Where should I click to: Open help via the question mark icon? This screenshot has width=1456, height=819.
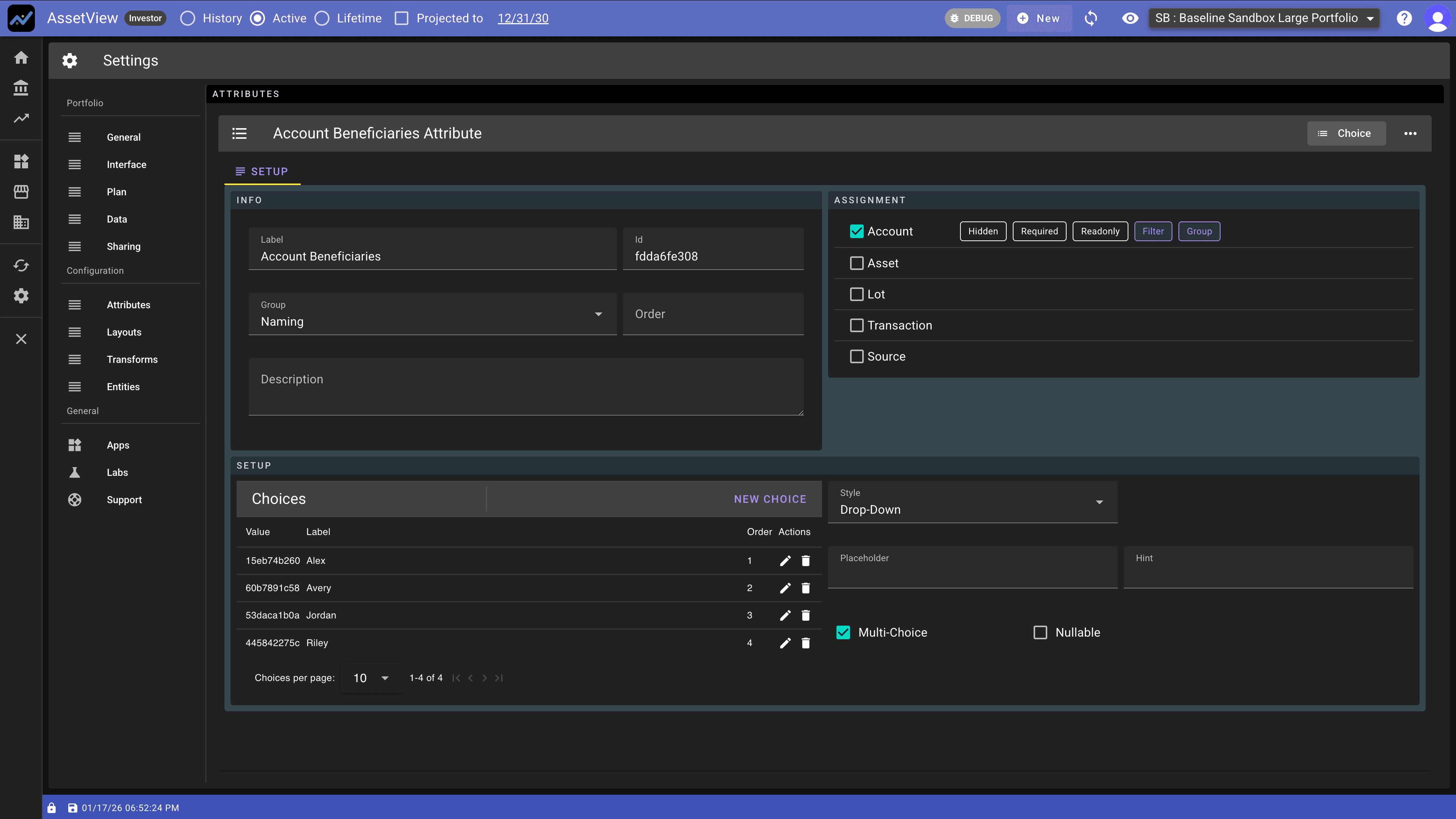point(1404,18)
